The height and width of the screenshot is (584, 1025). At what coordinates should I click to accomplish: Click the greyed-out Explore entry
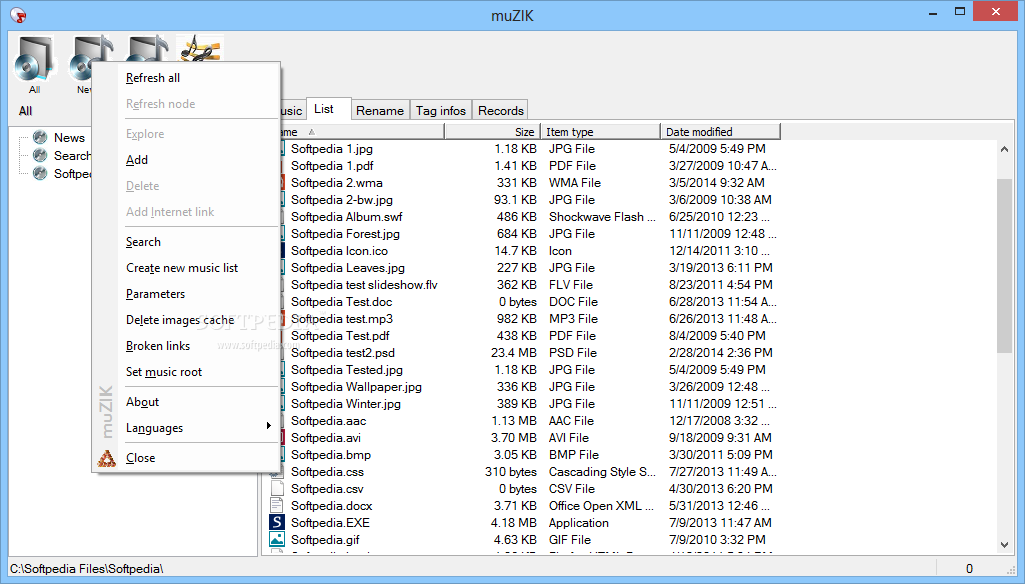pos(145,134)
